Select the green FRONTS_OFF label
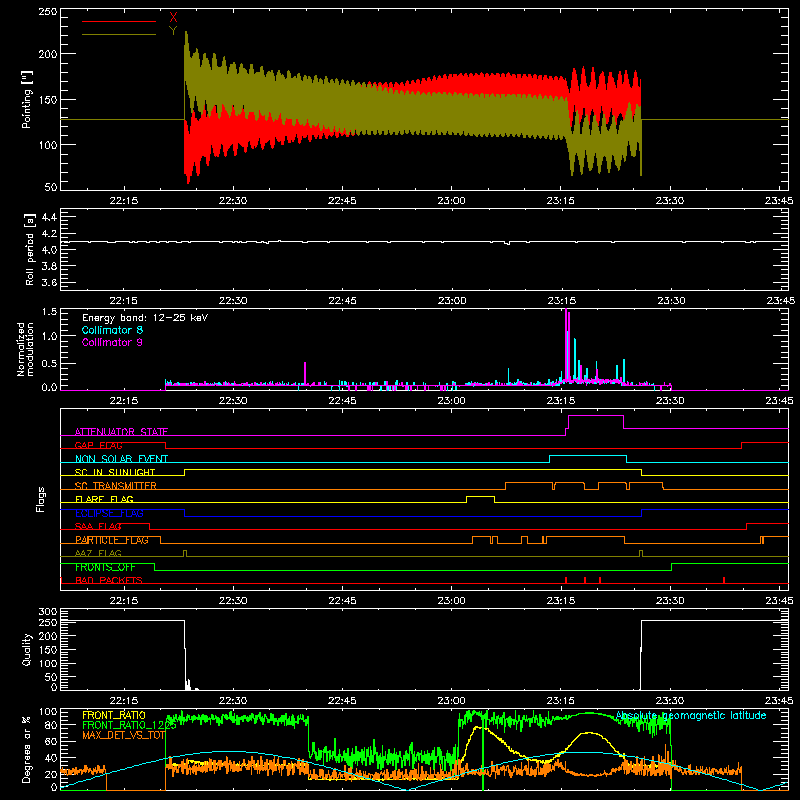The image size is (800, 800). click(105, 567)
